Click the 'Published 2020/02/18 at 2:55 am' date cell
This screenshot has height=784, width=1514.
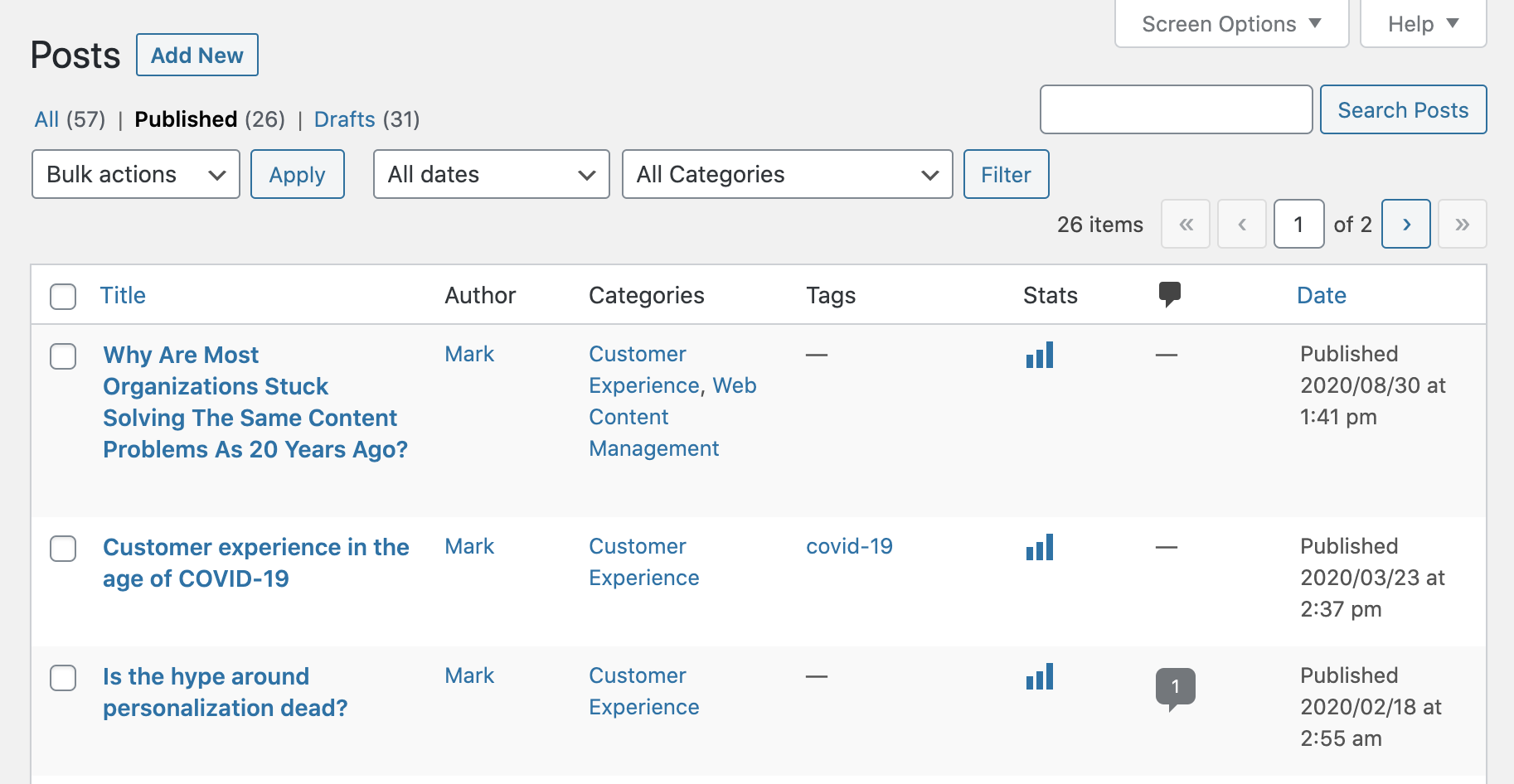click(x=1371, y=707)
